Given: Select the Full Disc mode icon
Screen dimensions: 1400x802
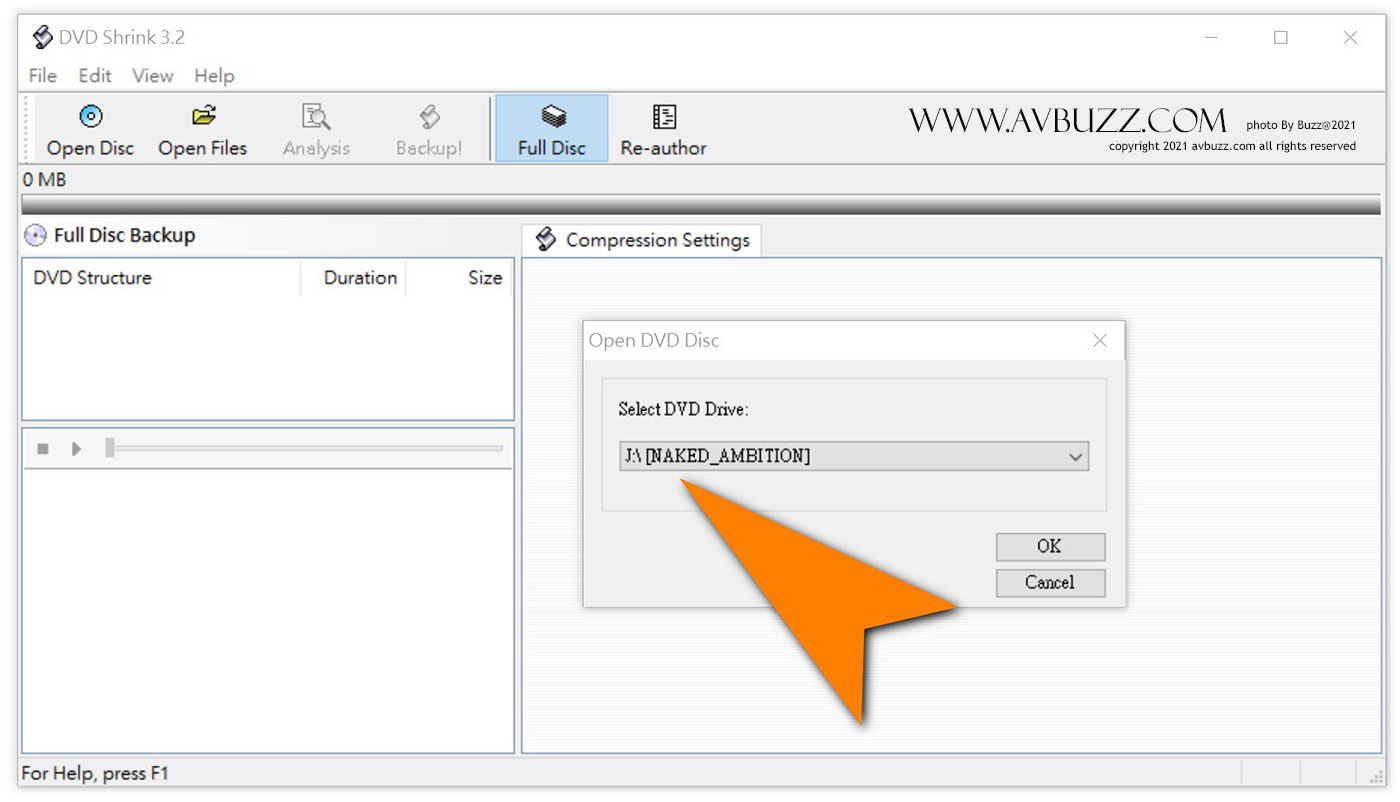Looking at the screenshot, I should pos(552,117).
